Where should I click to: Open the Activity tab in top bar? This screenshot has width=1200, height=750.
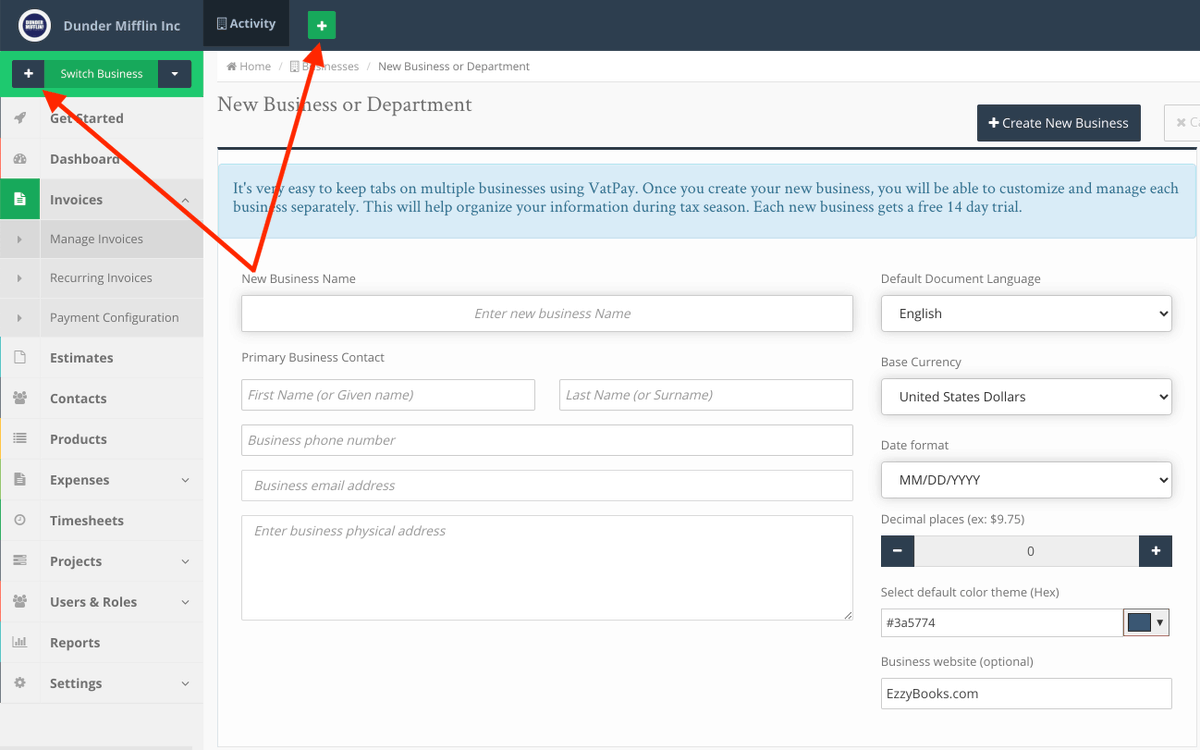(x=246, y=24)
